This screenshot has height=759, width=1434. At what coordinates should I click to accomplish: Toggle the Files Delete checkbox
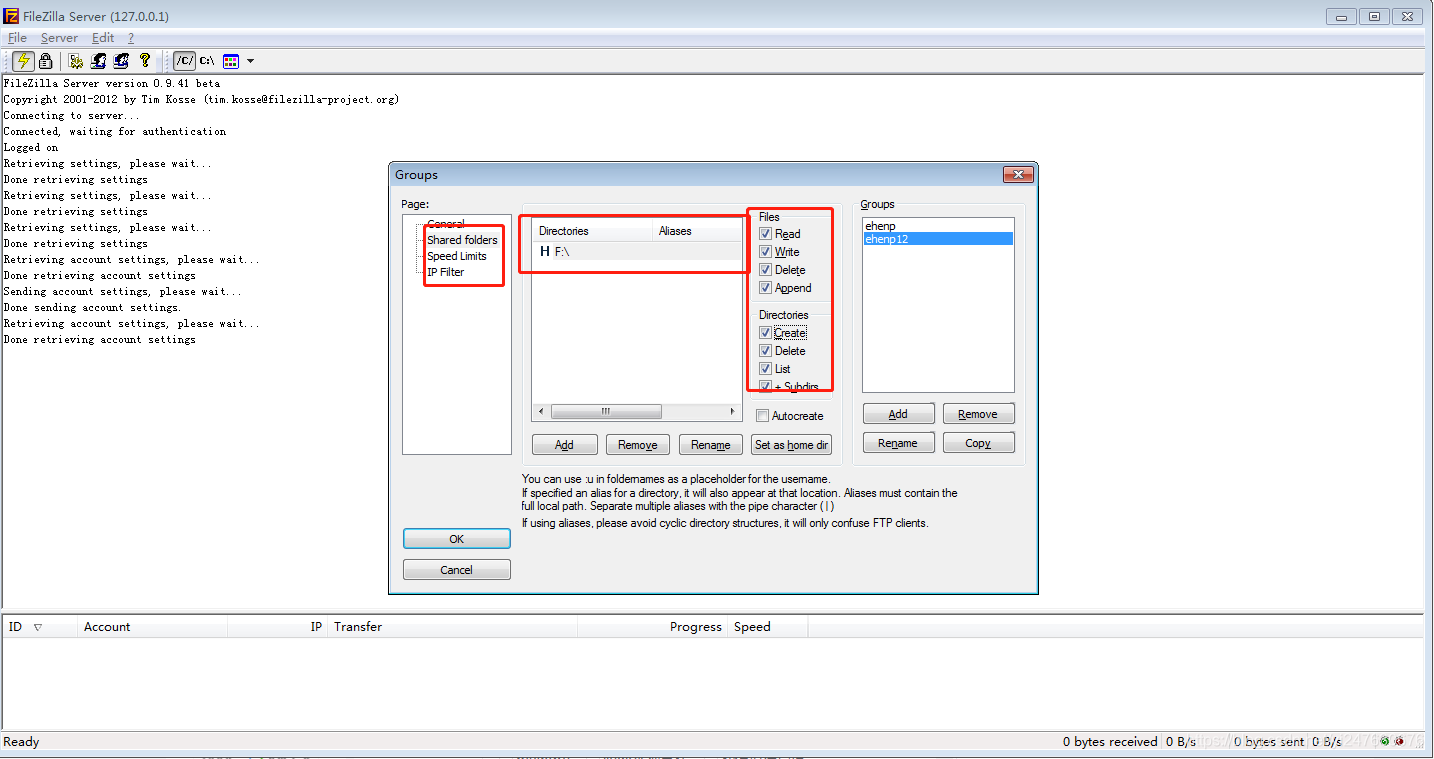point(765,270)
